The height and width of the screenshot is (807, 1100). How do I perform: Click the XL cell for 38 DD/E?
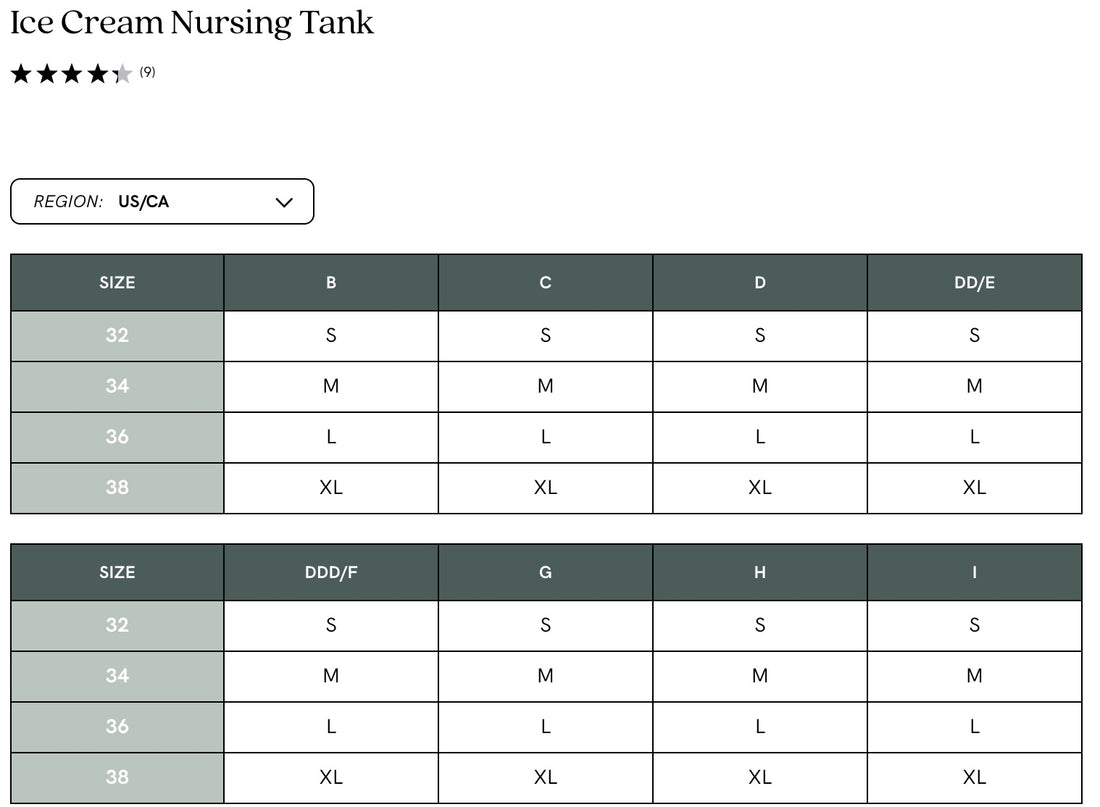point(974,488)
